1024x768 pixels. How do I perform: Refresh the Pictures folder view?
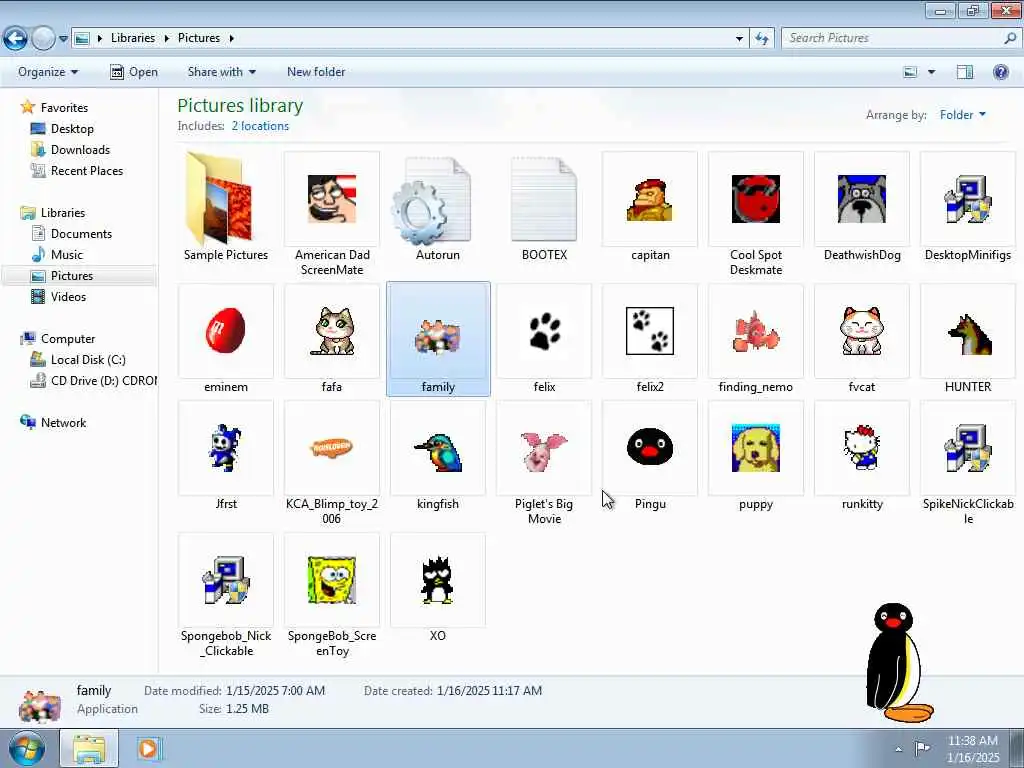(761, 39)
